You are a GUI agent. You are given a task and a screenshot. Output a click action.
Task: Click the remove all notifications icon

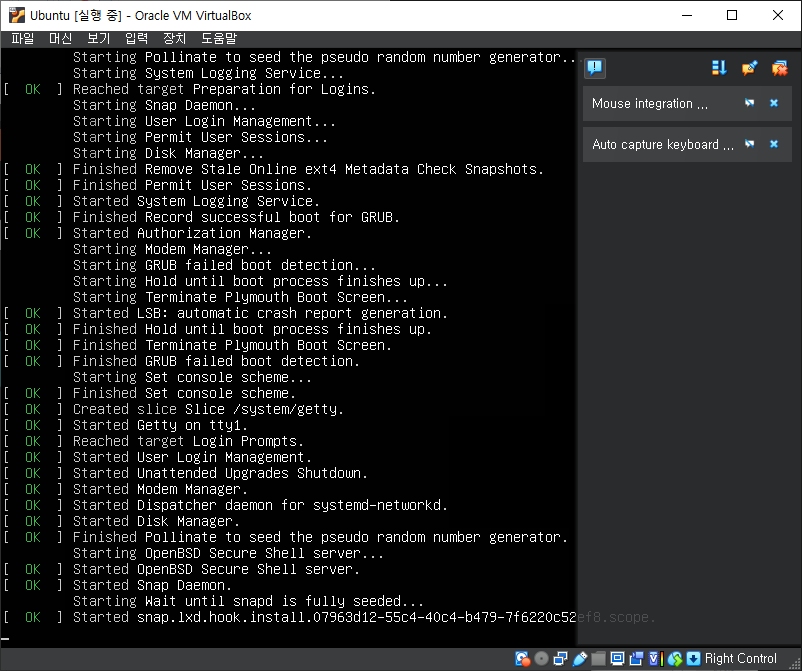779,68
